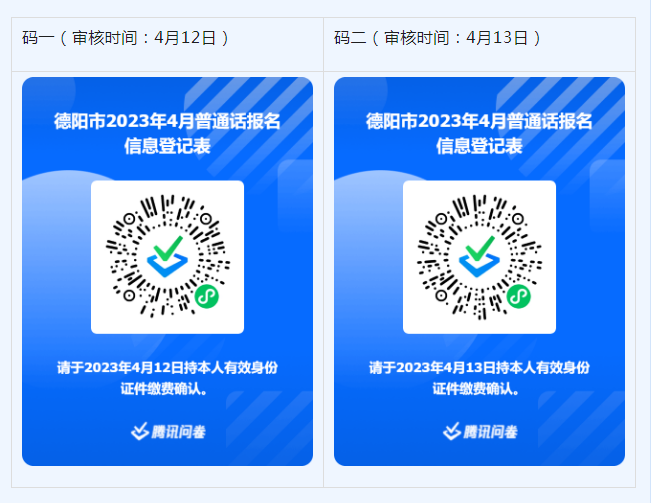Click green mini-program icon on right QR code
651x503 pixels.
click(518, 296)
